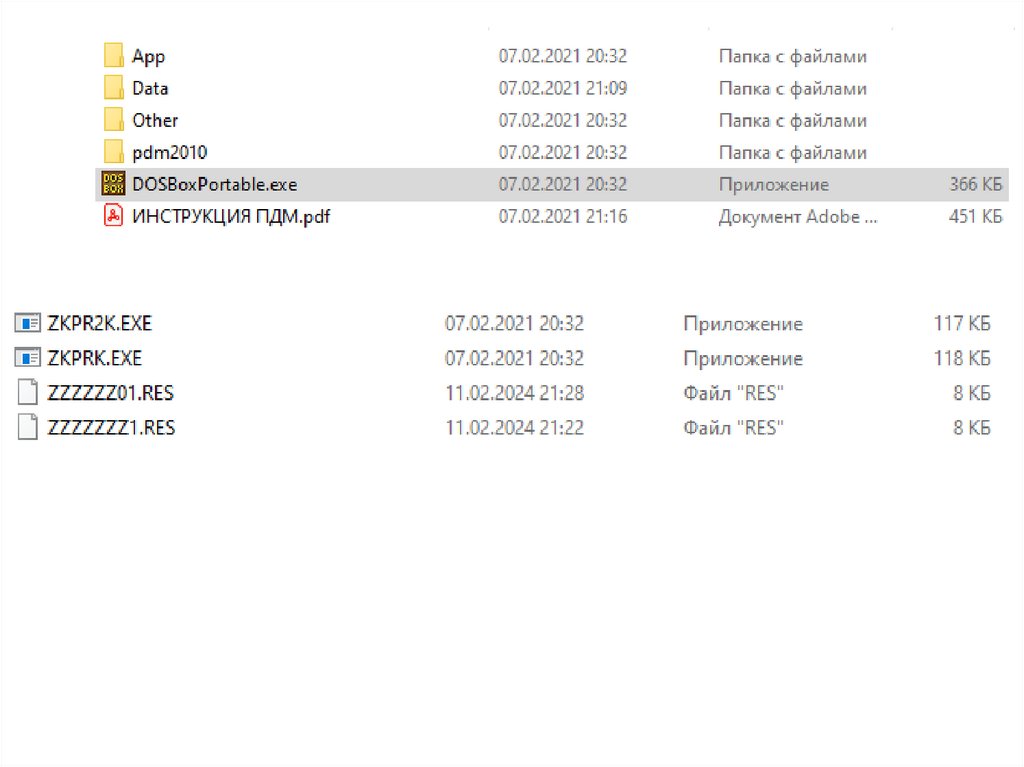Image resolution: width=1024 pixels, height=767 pixels.
Task: Click the red PDF icon for ИНСТРУКЦИЯ ПДМ
Action: coord(113,216)
